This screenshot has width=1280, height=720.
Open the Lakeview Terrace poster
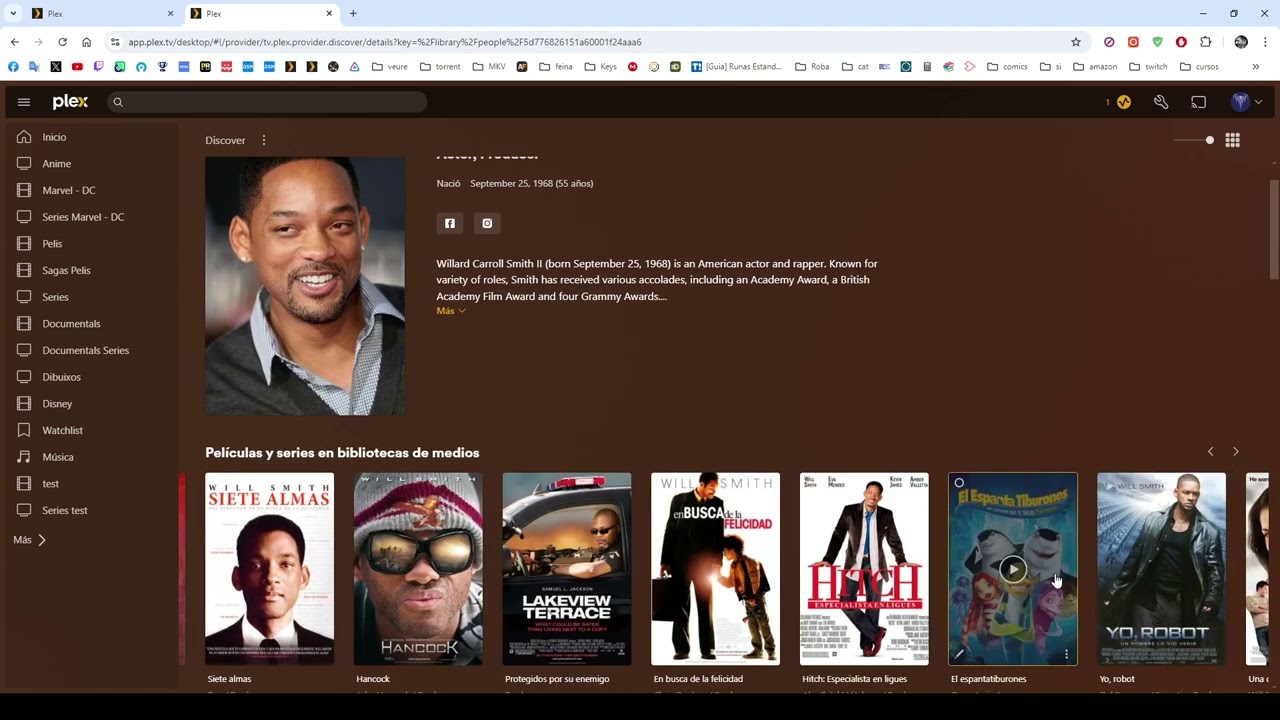[x=567, y=569]
